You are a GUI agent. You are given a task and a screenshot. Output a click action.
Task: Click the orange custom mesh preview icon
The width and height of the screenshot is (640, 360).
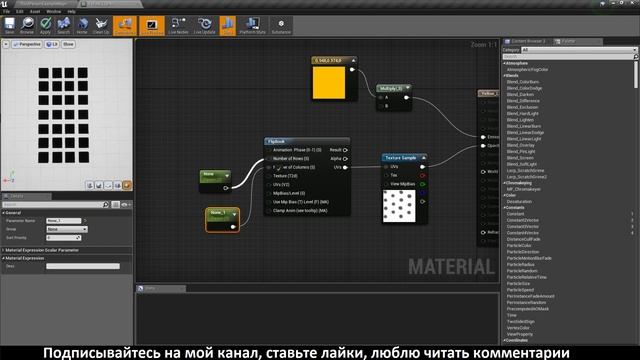pyautogui.click(x=127, y=186)
